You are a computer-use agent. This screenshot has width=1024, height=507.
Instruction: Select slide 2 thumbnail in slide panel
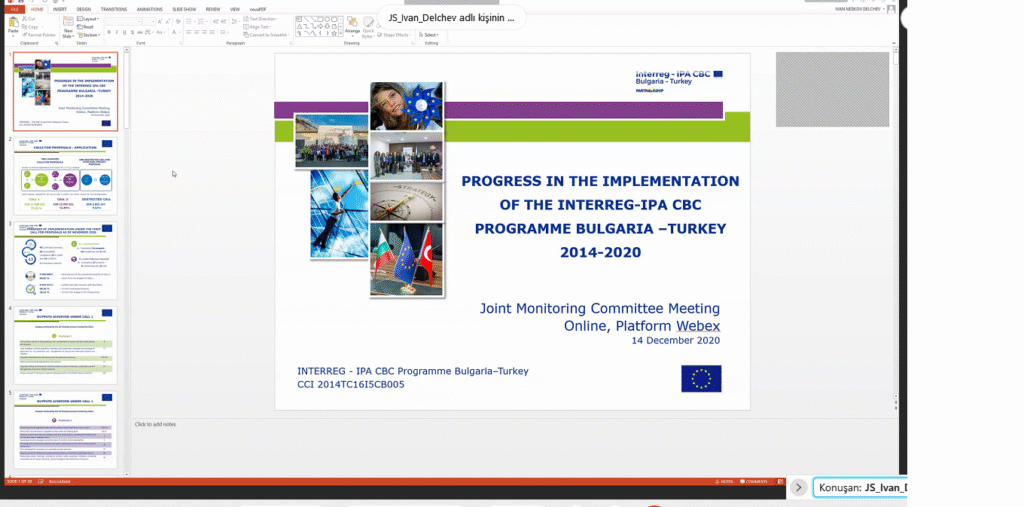[65, 174]
